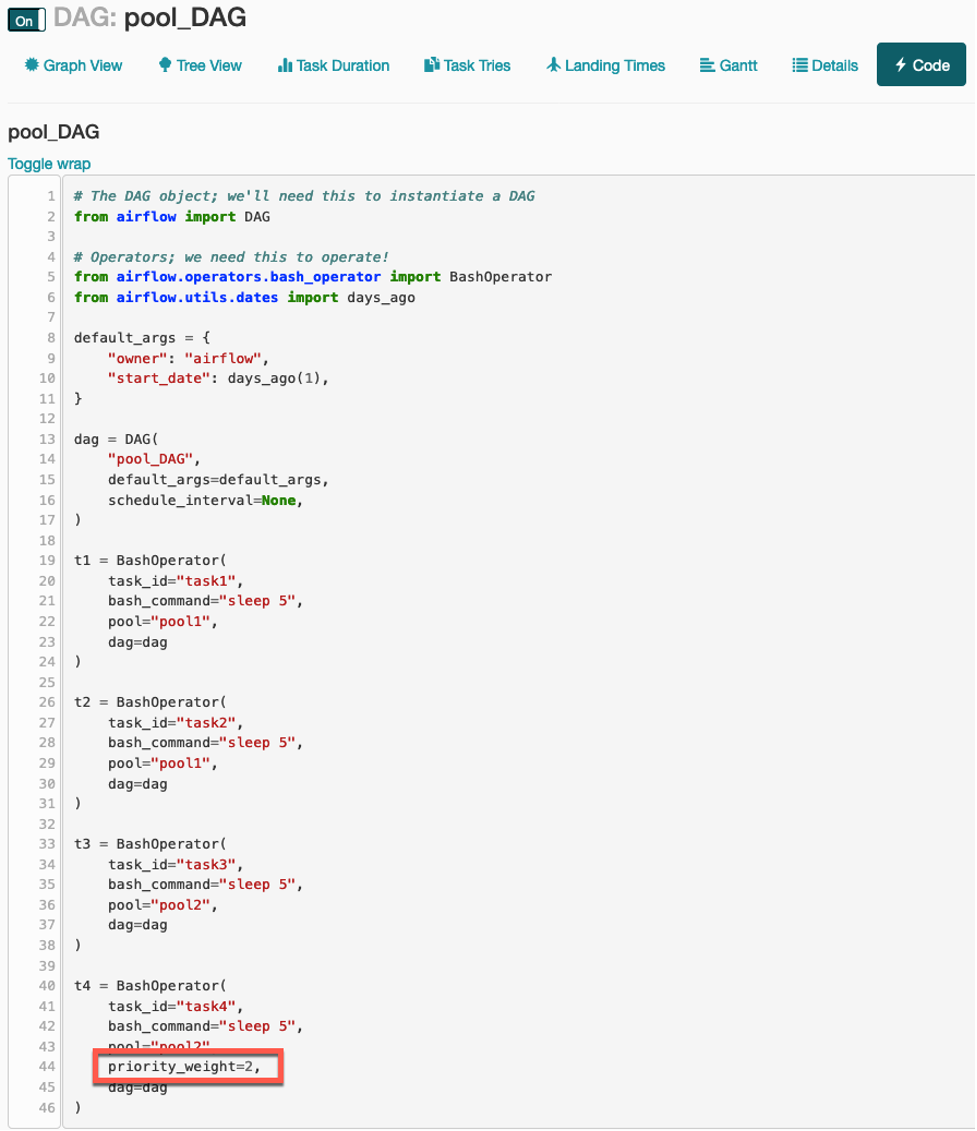
Task: Click the pool_DAG name in the DAG title
Action: 185,17
